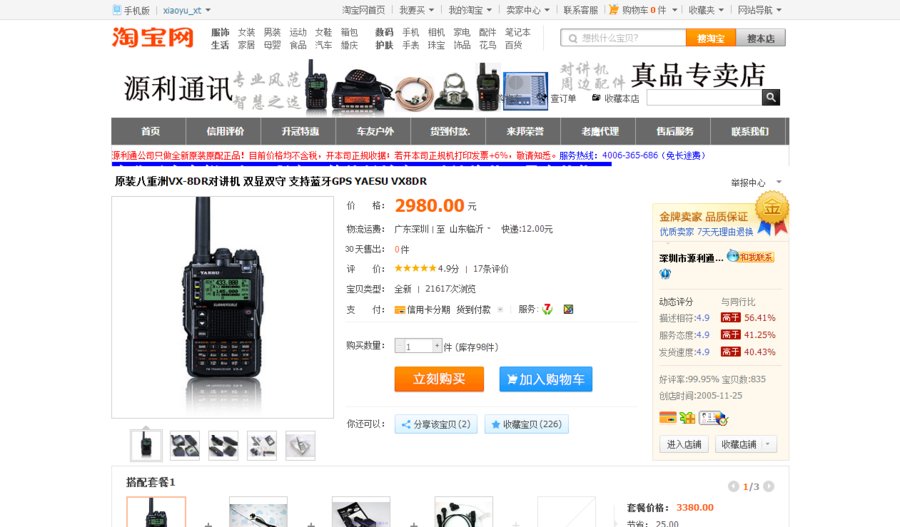Focus the Taobao main search field
Screen dimensions: 900x527
[623, 38]
